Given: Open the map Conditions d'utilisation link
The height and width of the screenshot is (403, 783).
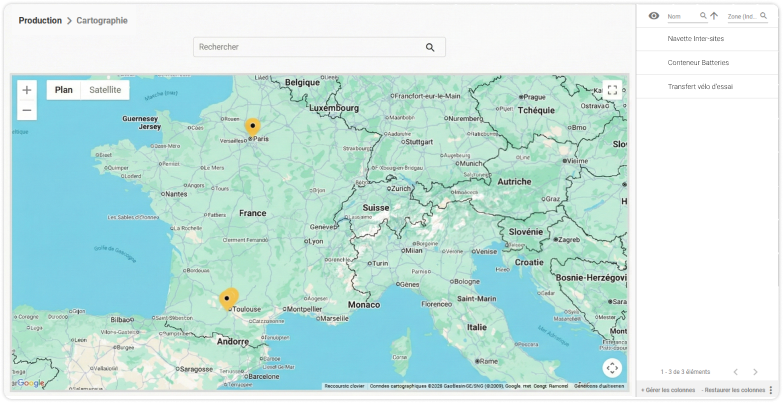Looking at the screenshot, I should point(599,386).
